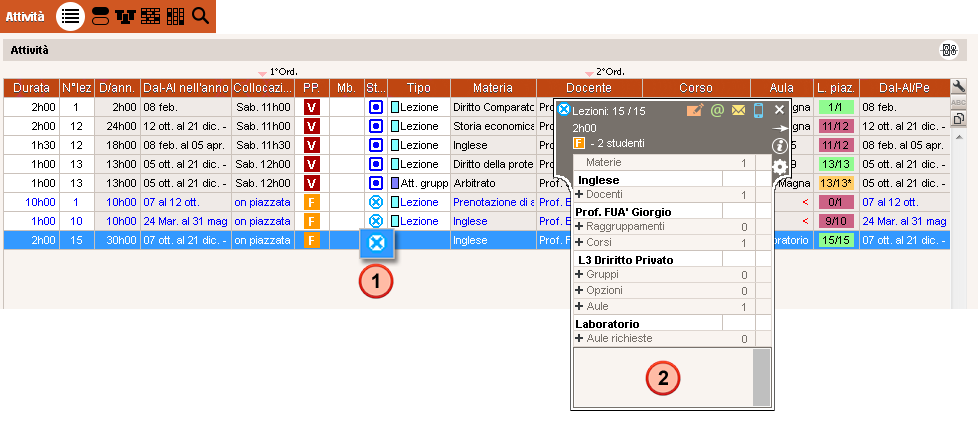The height and width of the screenshot is (422, 978).
Task: Select the Inglese subject in the popup
Action: [x=647, y=180]
